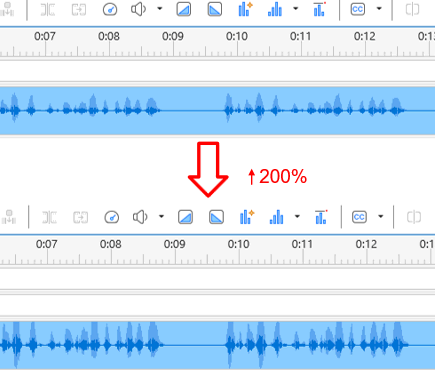Screen dimensions: 435x370
Task: Click the red-dot bars icon in the upper toolbar
Action: 319,9
